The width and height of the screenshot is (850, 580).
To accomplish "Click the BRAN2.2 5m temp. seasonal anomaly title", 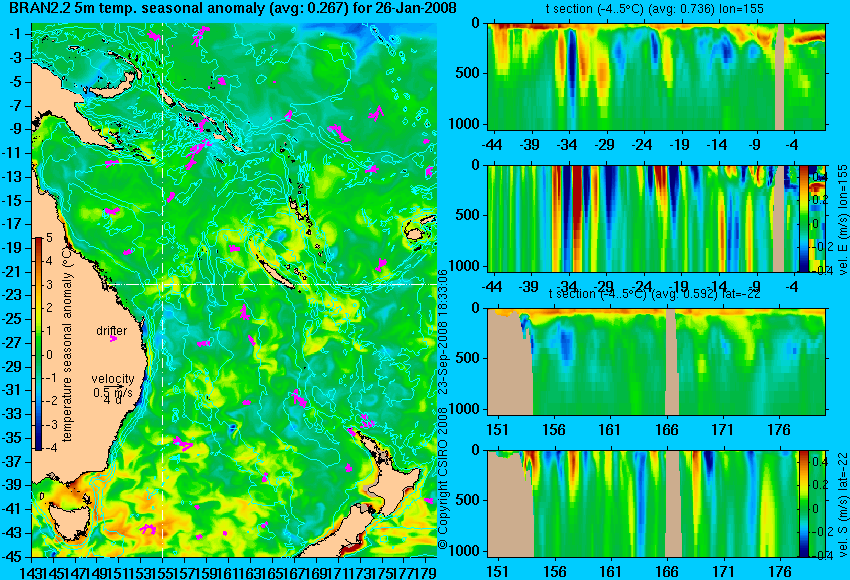I will (x=233, y=8).
